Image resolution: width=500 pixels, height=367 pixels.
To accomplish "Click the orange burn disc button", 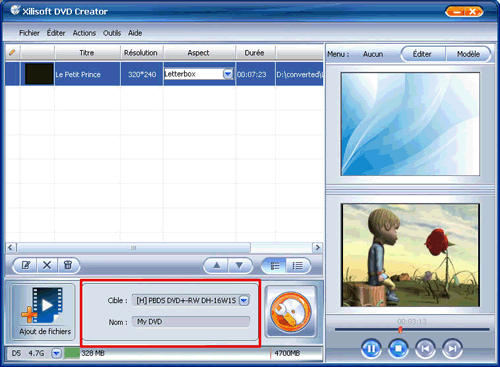I will tap(291, 312).
